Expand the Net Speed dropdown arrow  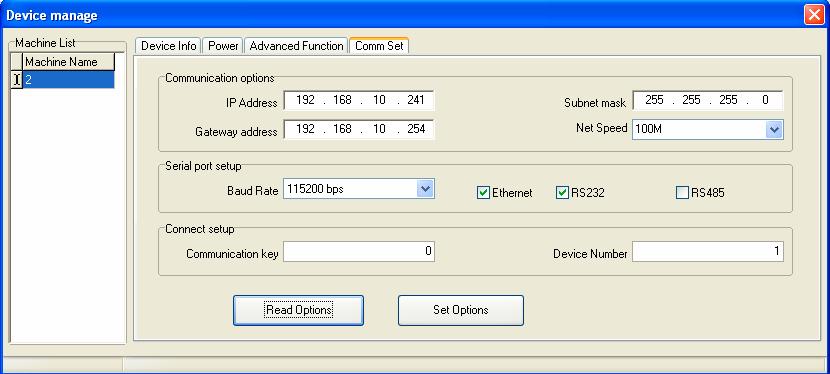(774, 130)
